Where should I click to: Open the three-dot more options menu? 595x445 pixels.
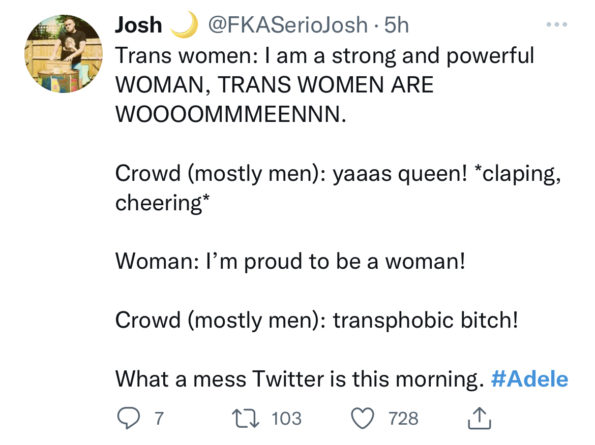[557, 25]
